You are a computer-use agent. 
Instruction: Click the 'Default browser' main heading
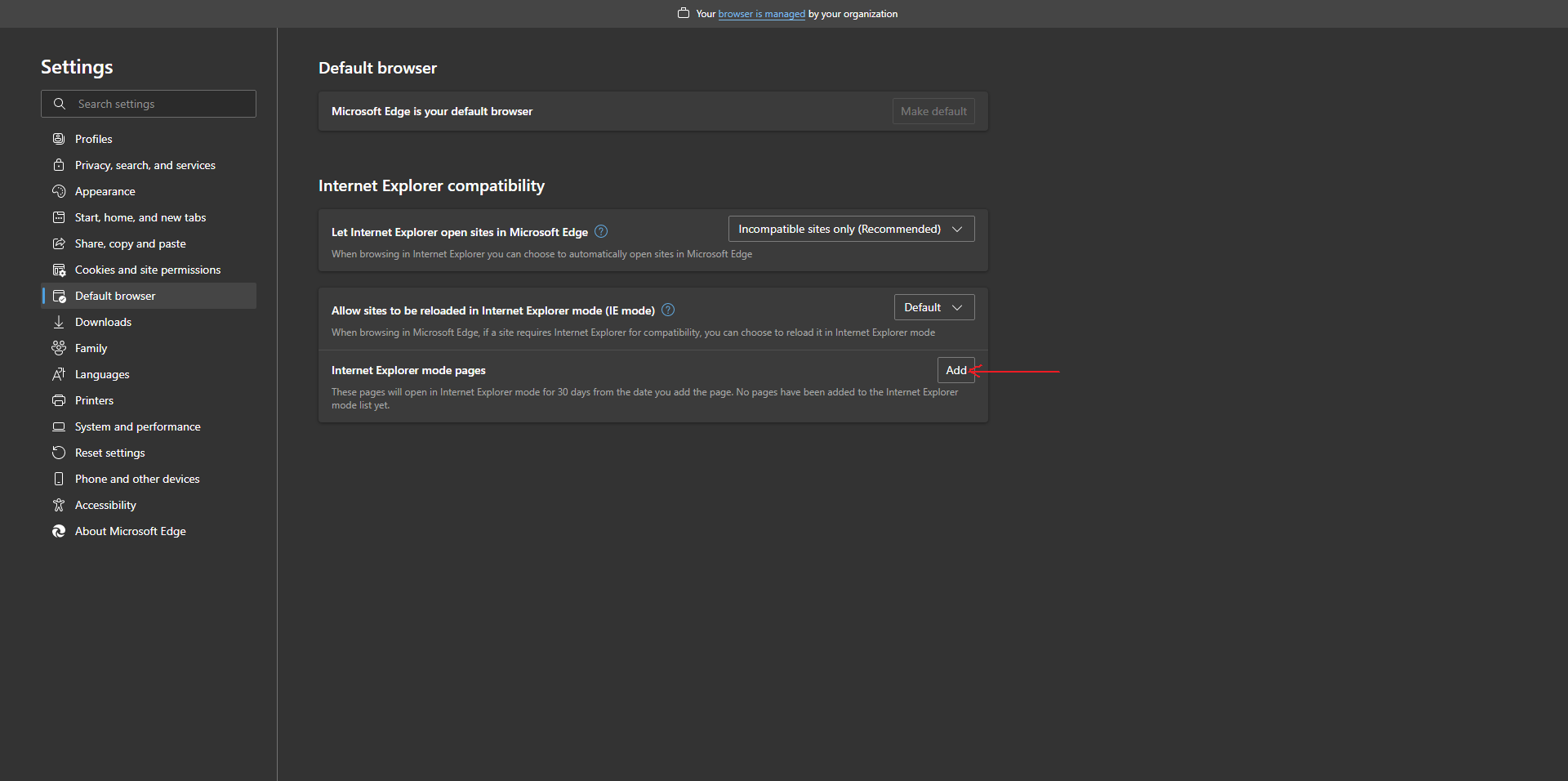tap(377, 68)
